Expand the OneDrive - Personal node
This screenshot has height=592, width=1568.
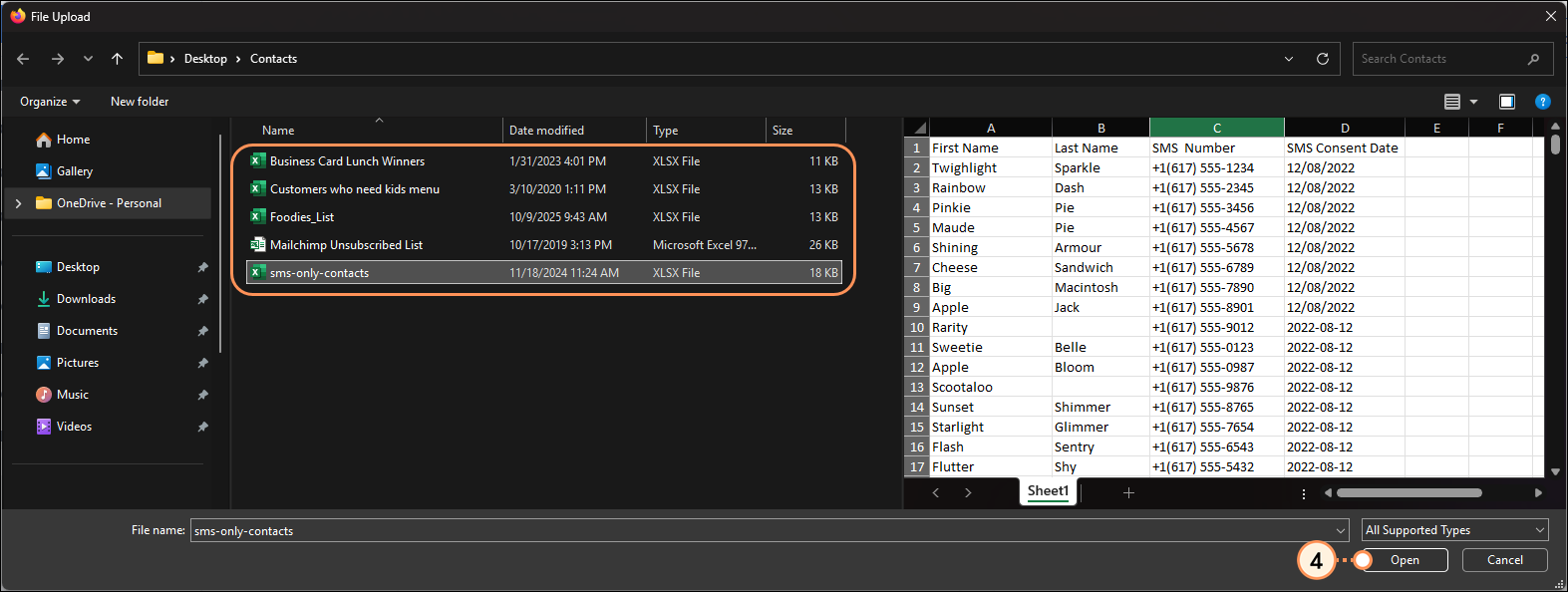tap(18, 203)
